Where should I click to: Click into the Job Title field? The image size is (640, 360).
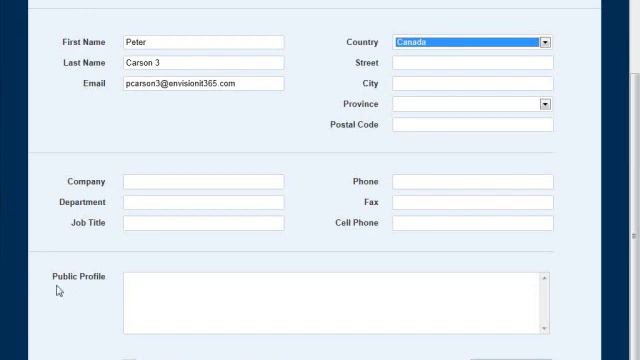pyautogui.click(x=203, y=223)
